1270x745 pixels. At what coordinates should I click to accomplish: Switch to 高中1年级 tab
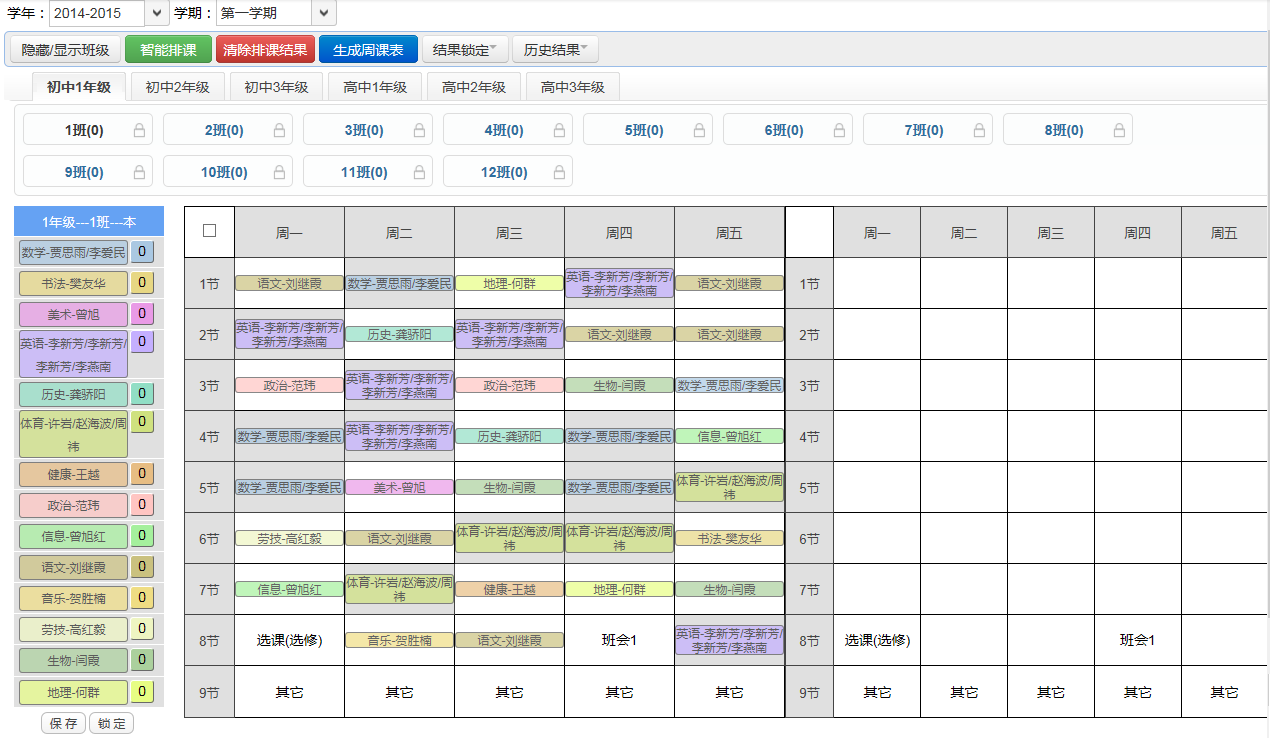click(375, 87)
